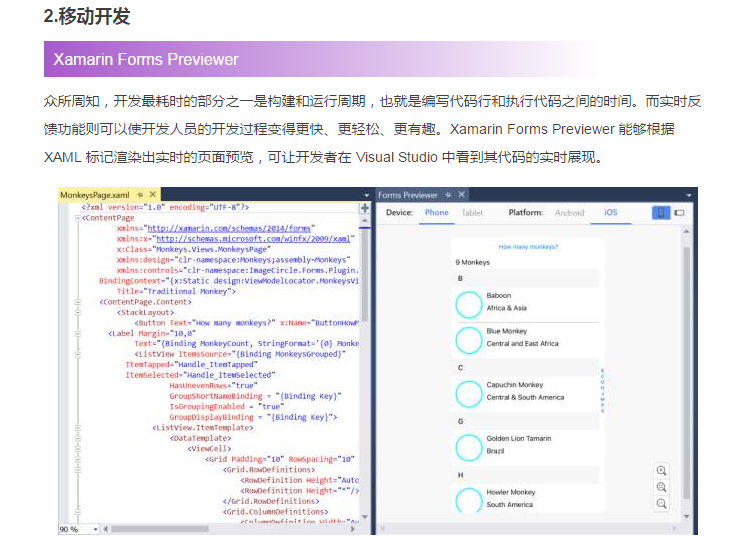735x542 pixels.
Task: Collapse the Grid.RowDefinitions node
Action: point(78,469)
